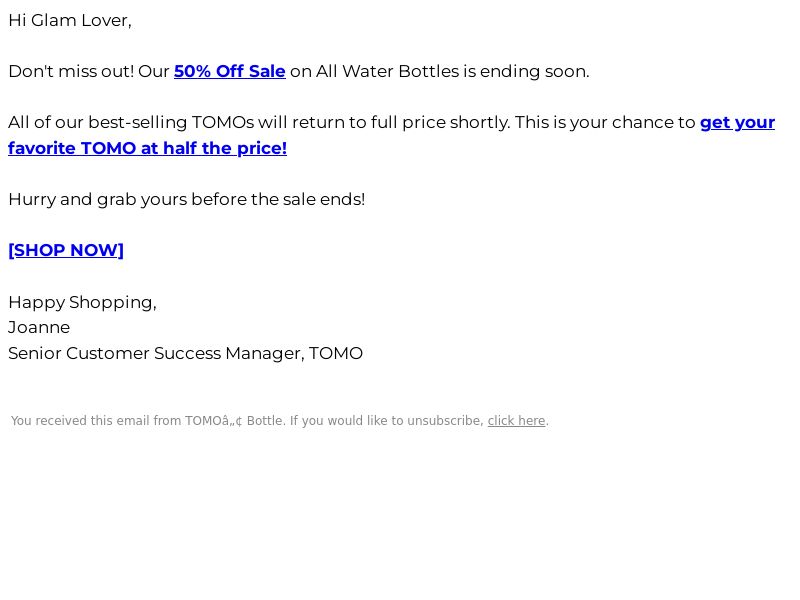Click the word 'Bottle.' in the footer
The height and width of the screenshot is (600, 800).
(x=266, y=421)
